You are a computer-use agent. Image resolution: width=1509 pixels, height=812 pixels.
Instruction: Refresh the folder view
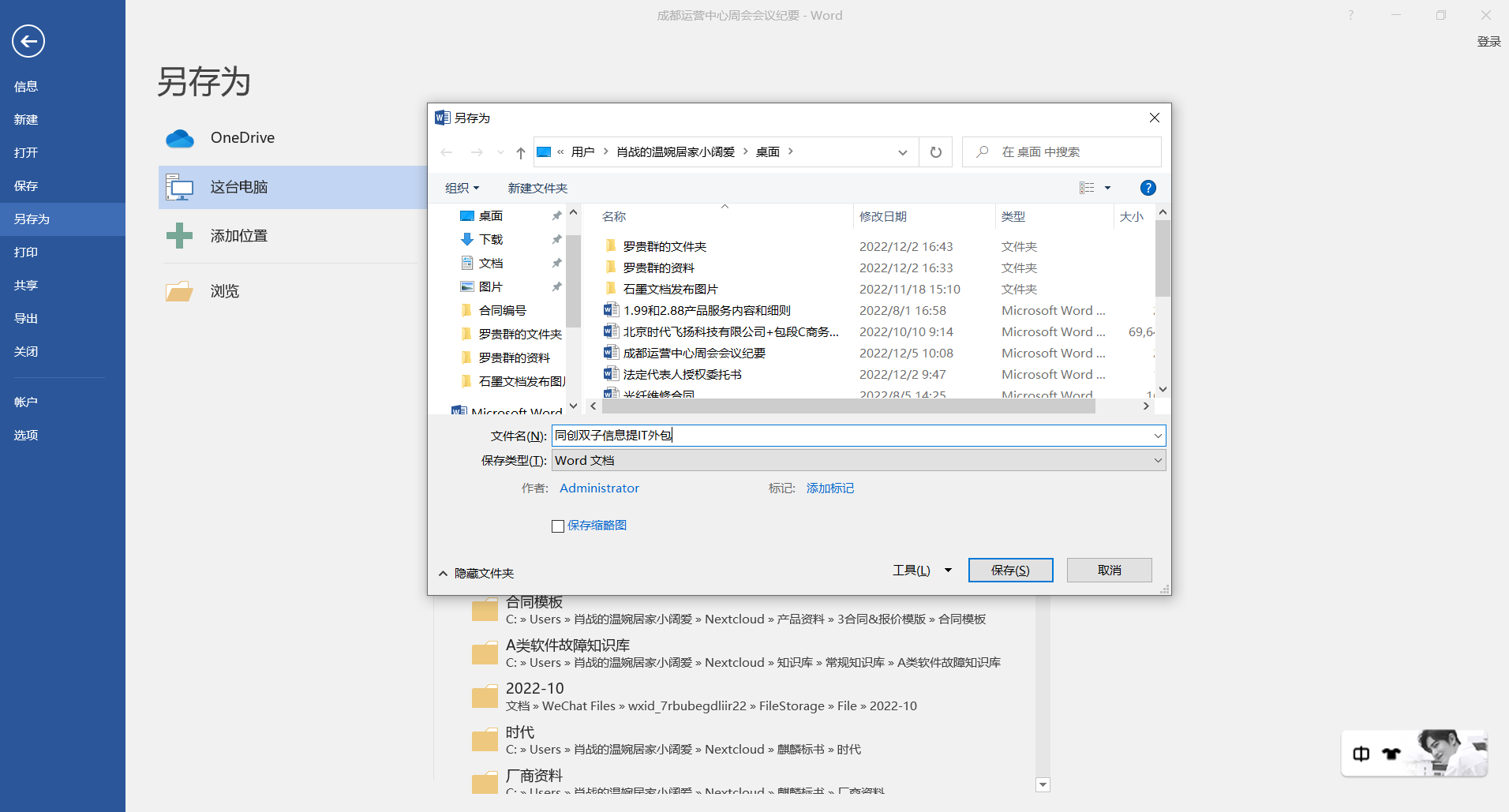935,152
